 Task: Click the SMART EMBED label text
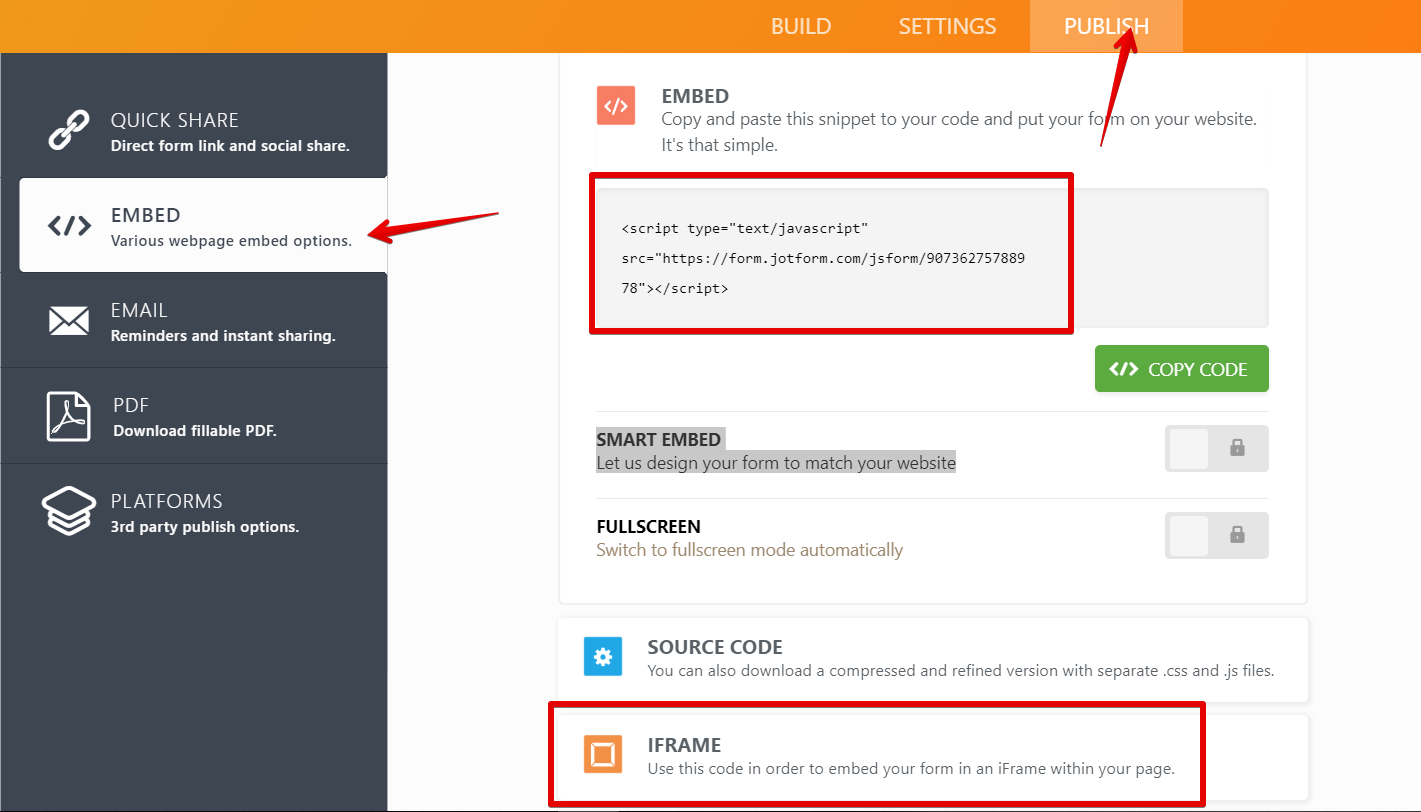click(x=658, y=439)
